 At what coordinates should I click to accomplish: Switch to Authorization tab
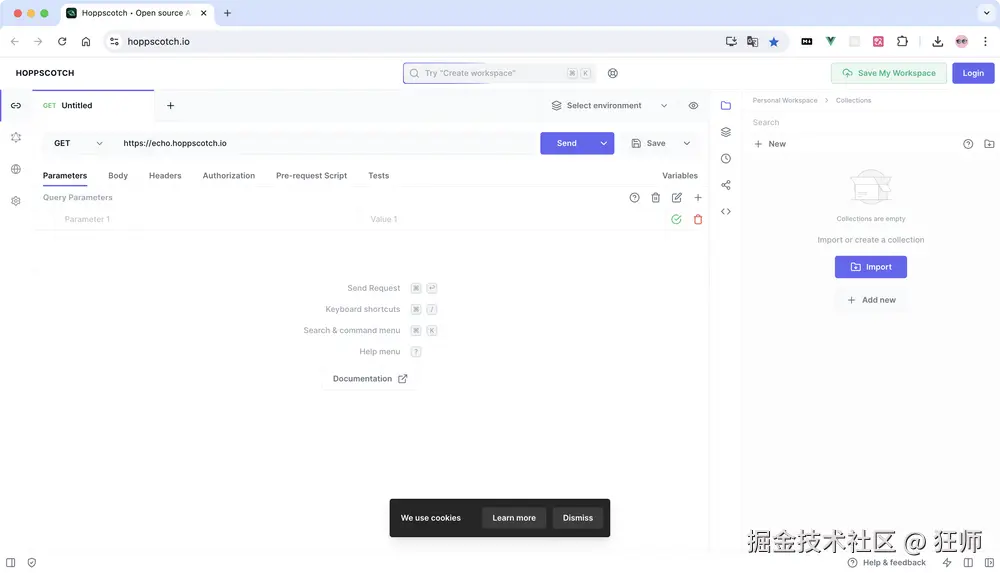tap(229, 175)
